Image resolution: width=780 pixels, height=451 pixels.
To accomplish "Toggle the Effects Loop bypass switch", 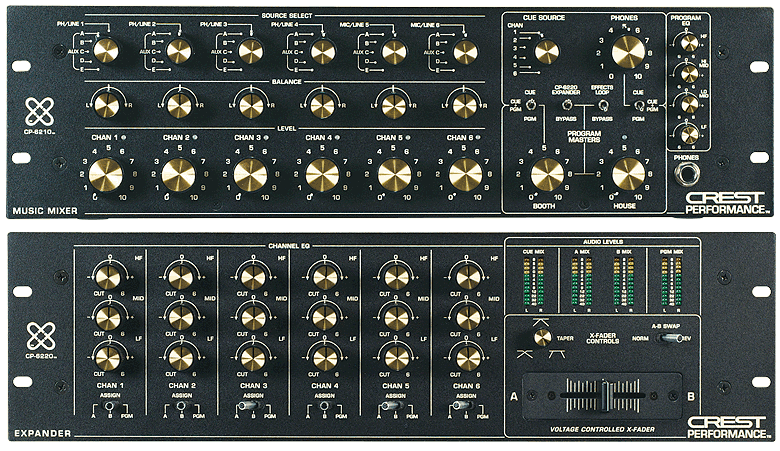I will pos(603,105).
